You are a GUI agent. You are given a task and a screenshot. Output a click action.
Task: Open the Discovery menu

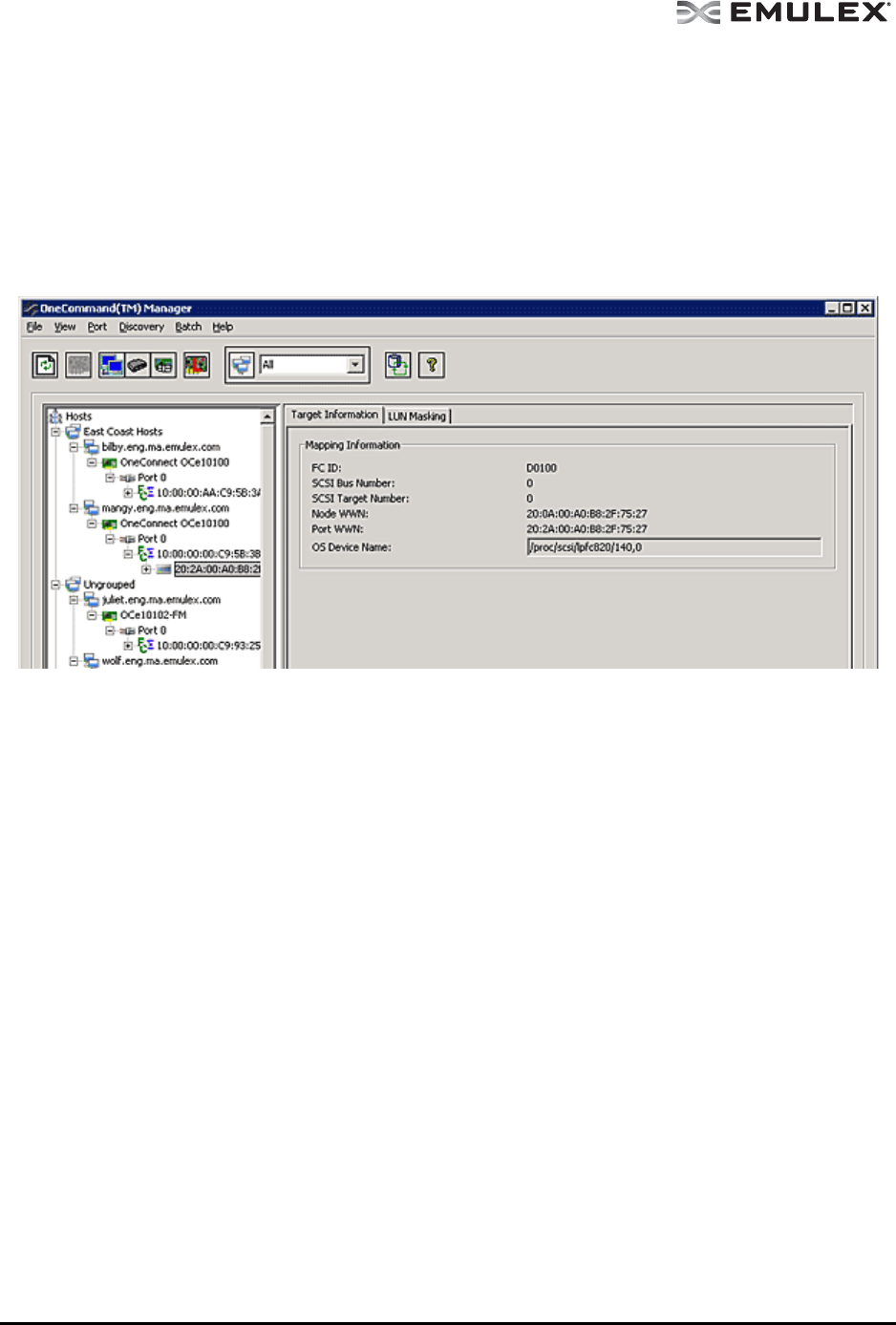pyautogui.click(x=141, y=327)
